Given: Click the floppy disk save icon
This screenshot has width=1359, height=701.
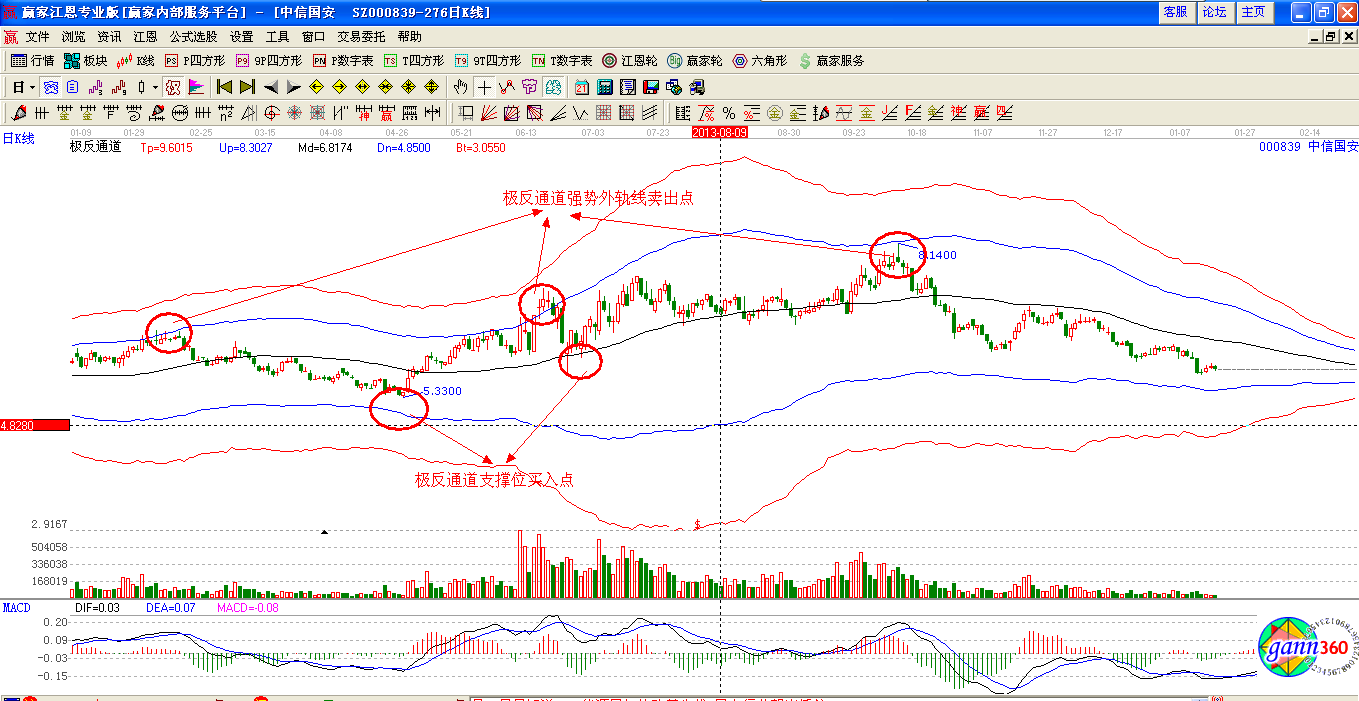Looking at the screenshot, I should (x=651, y=87).
